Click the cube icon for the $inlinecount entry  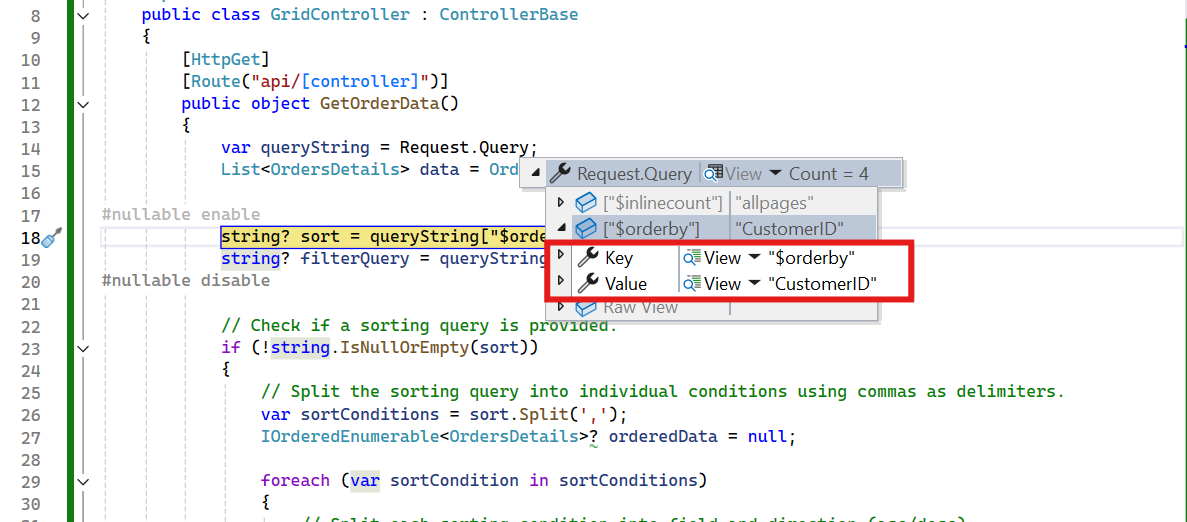point(586,203)
